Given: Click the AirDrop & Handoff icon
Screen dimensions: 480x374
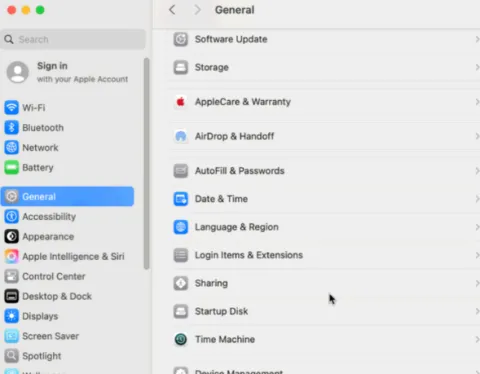Looking at the screenshot, I should click(x=181, y=136).
